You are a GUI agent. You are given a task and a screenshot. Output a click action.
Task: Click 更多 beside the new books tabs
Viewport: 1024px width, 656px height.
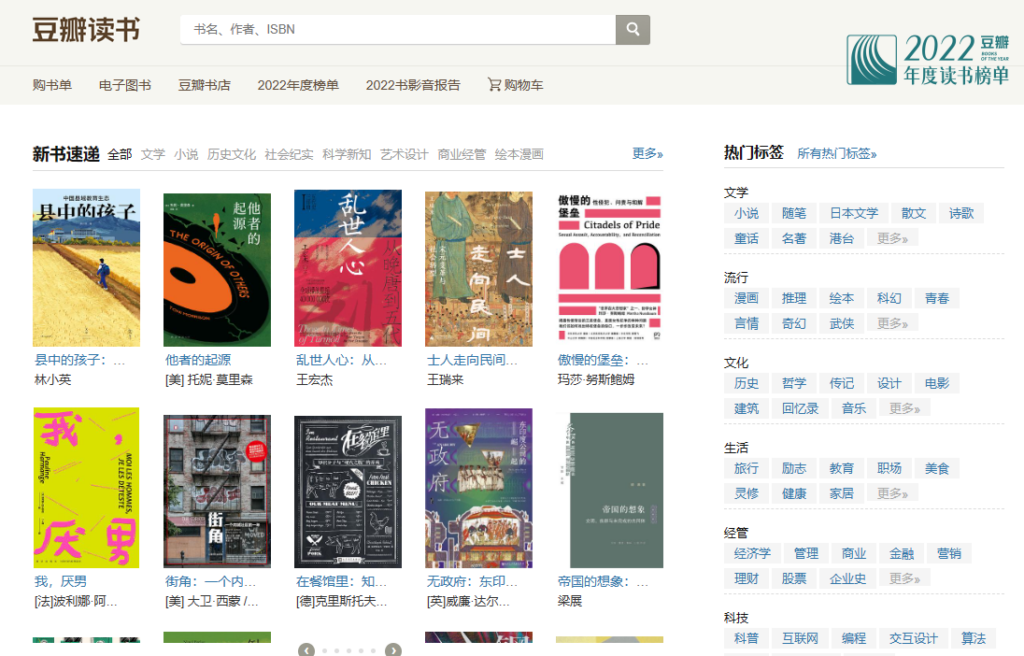point(647,153)
